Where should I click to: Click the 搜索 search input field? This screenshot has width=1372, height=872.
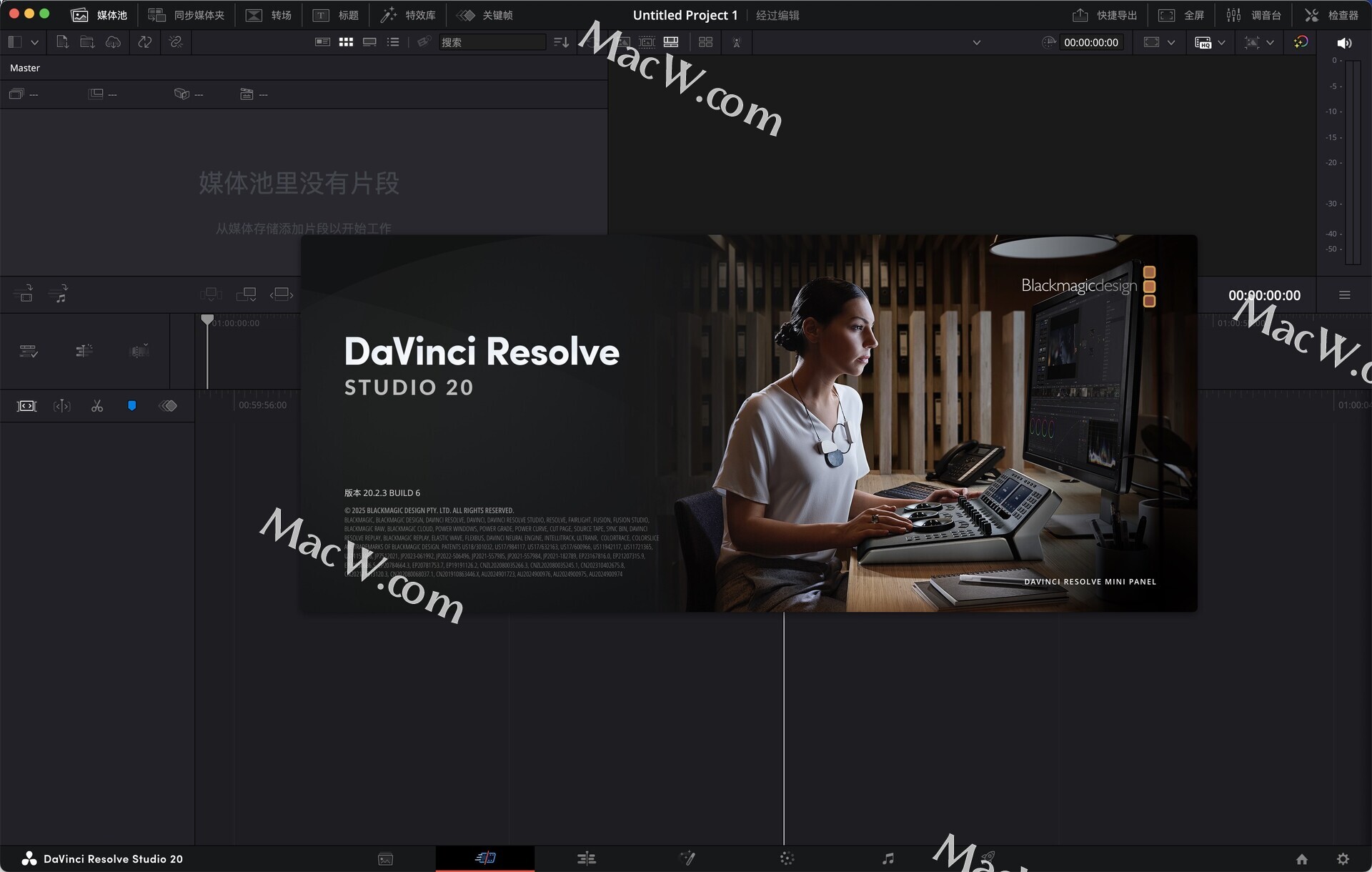[492, 42]
